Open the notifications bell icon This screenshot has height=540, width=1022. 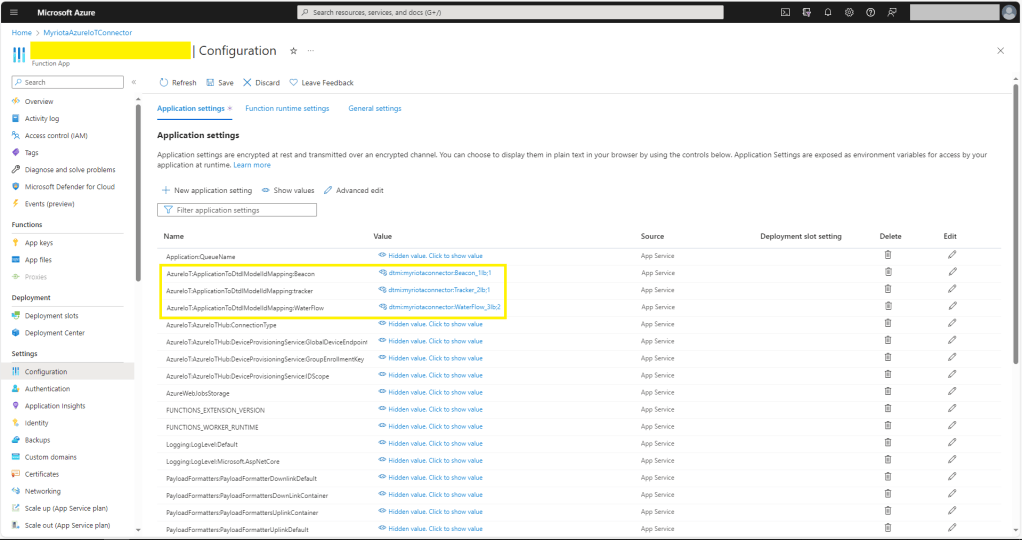click(x=828, y=12)
